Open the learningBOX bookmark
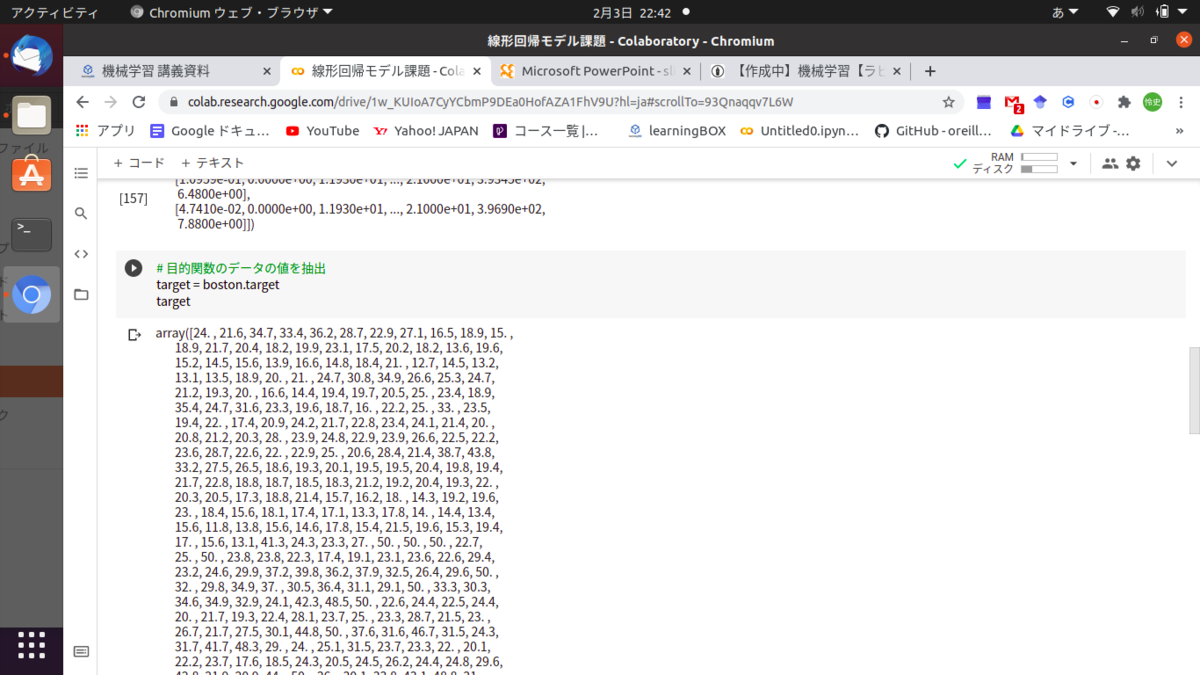Viewport: 1200px width, 675px height. (x=677, y=131)
